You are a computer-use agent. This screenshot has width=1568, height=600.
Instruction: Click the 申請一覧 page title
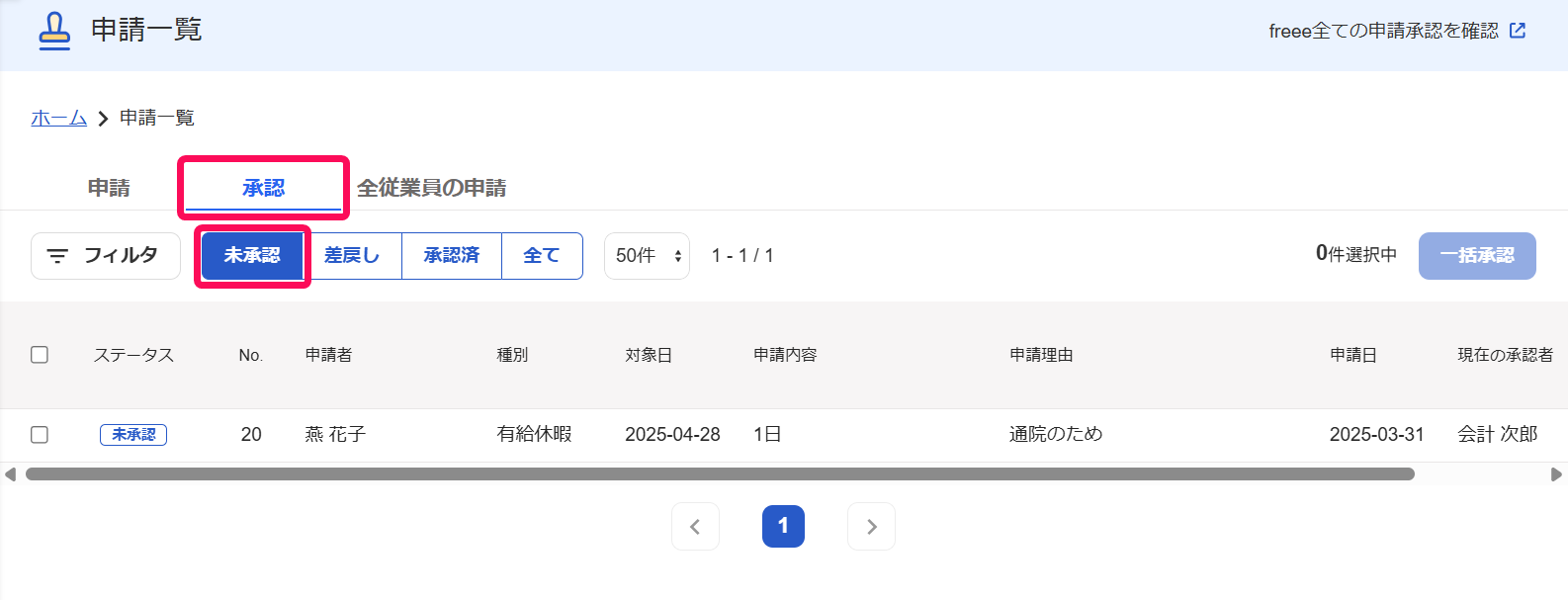146,31
